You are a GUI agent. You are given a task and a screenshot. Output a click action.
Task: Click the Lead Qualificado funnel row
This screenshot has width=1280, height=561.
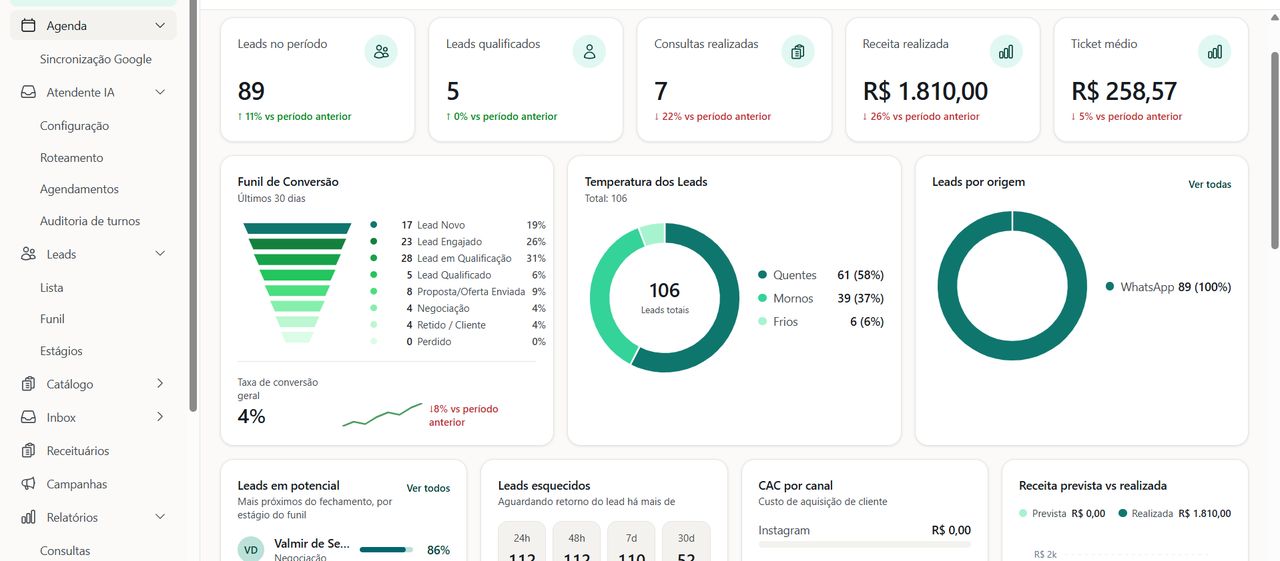[x=457, y=275]
